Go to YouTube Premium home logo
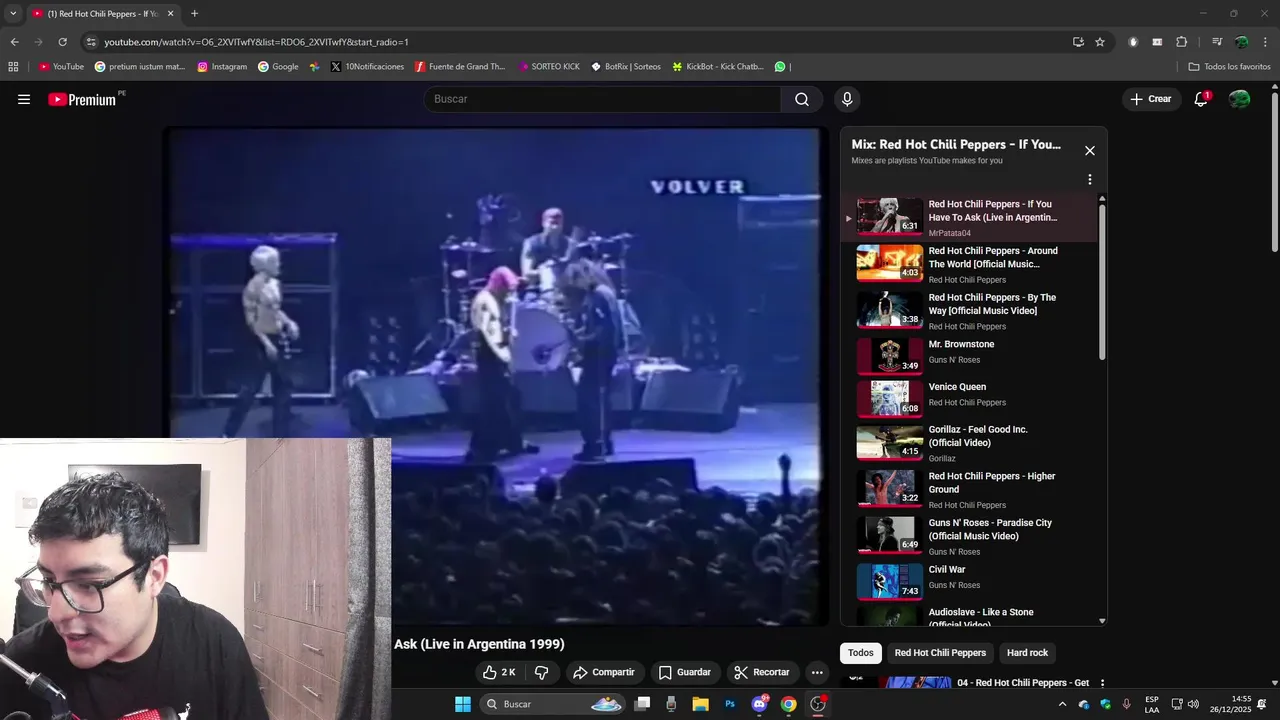 [x=84, y=99]
